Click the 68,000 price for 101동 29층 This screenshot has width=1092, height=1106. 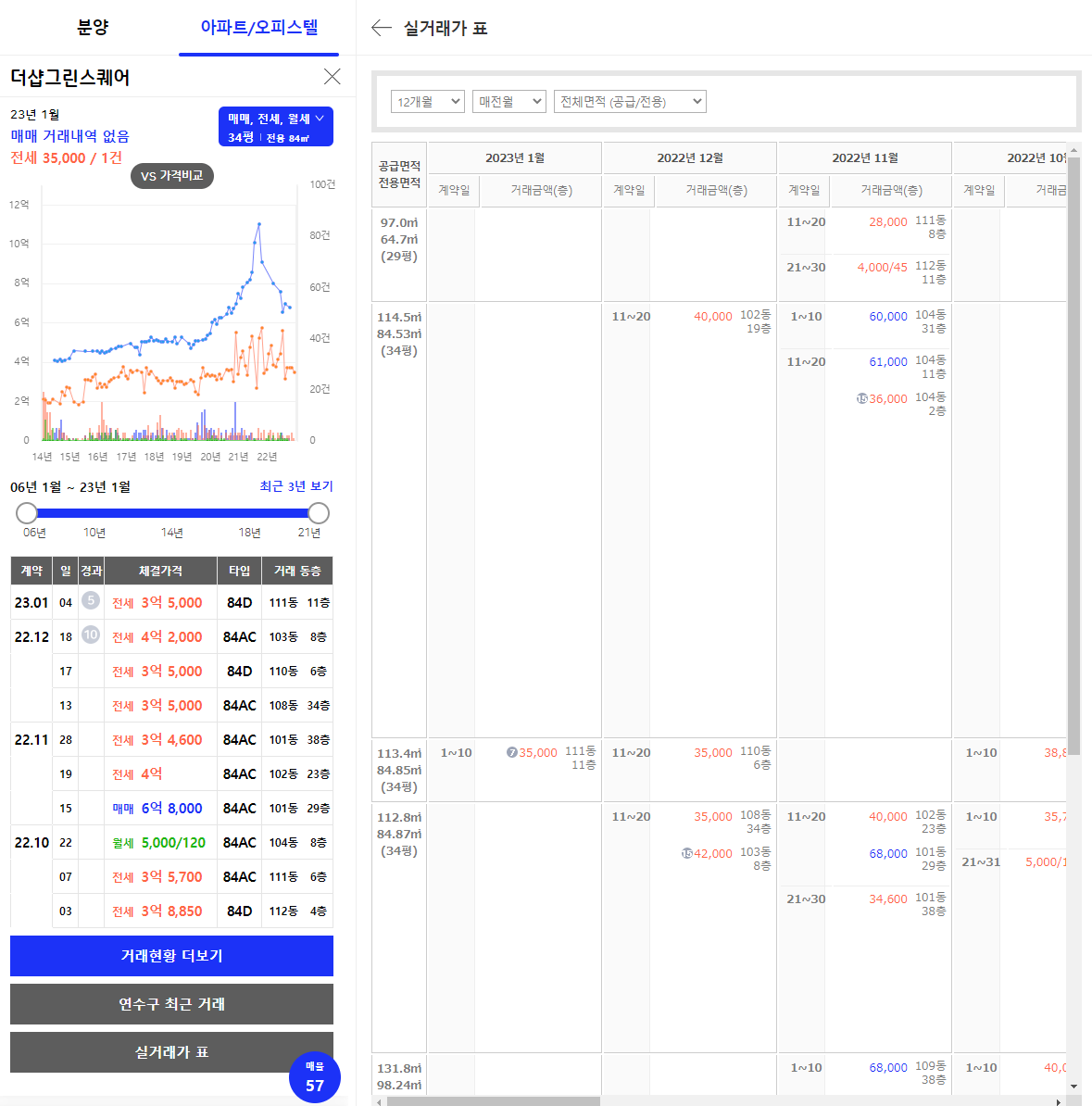pyautogui.click(x=887, y=853)
